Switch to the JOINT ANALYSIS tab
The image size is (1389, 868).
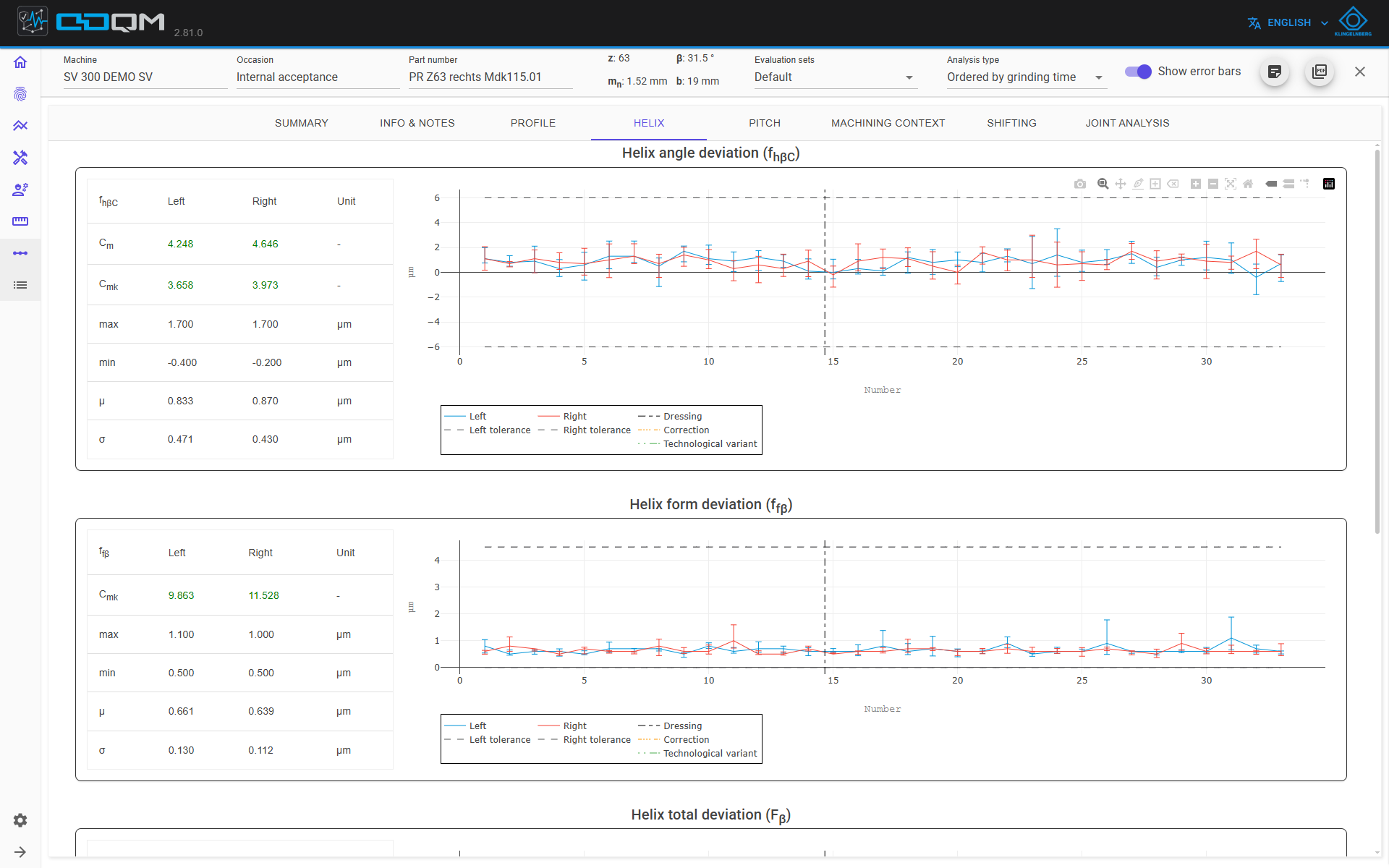(1127, 123)
